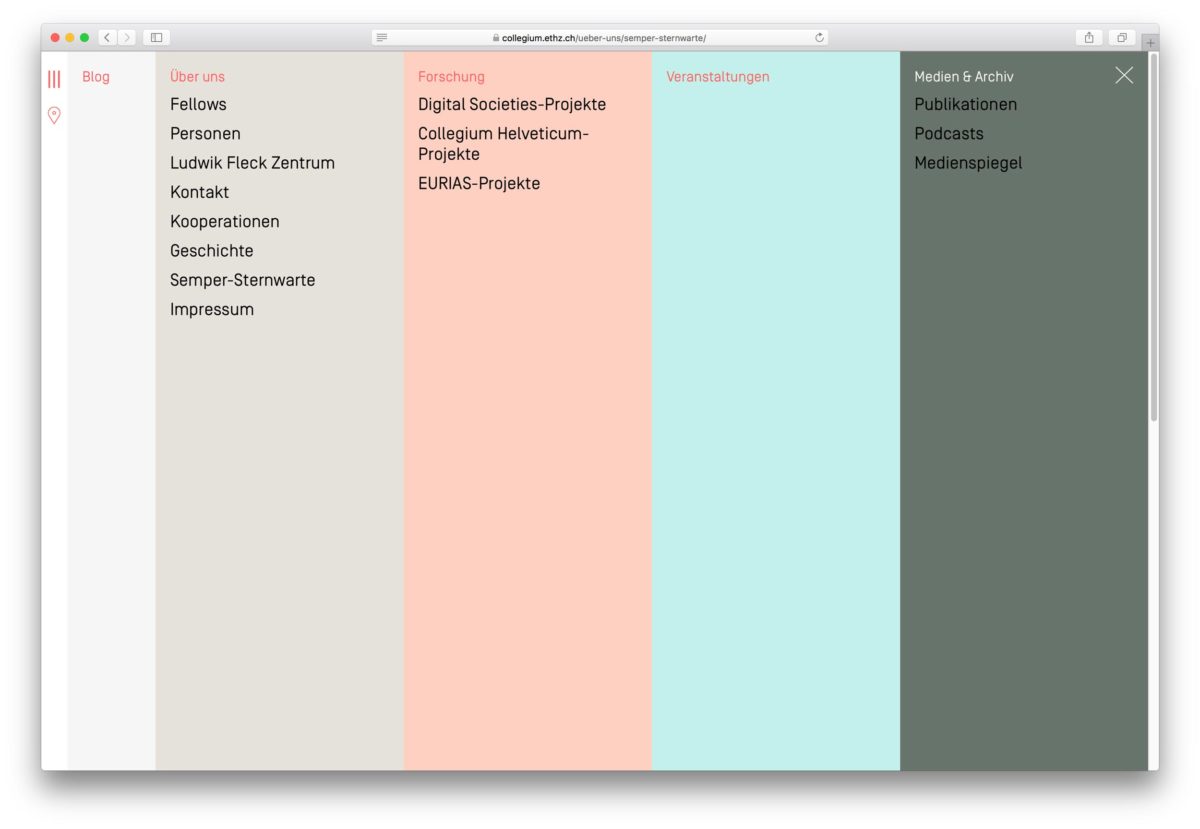This screenshot has width=1200, height=829.
Task: Close the navigation menu with the X icon
Action: 1124,76
